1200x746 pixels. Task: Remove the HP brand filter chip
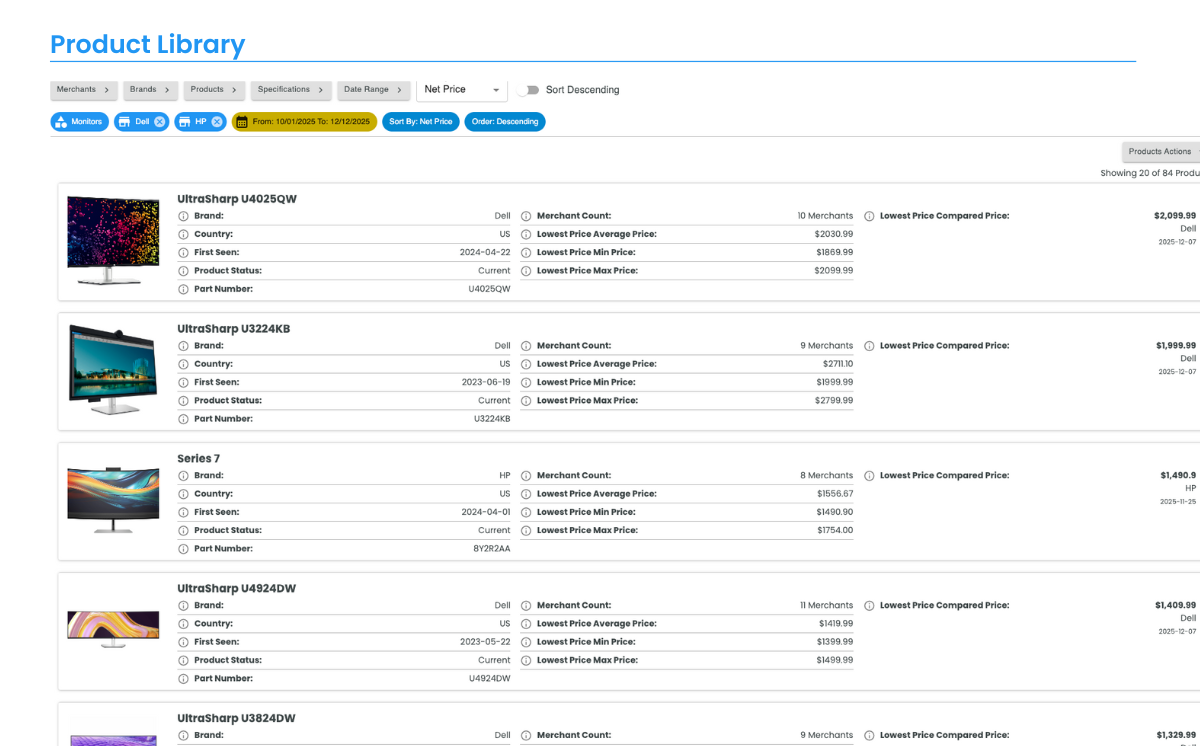point(217,122)
